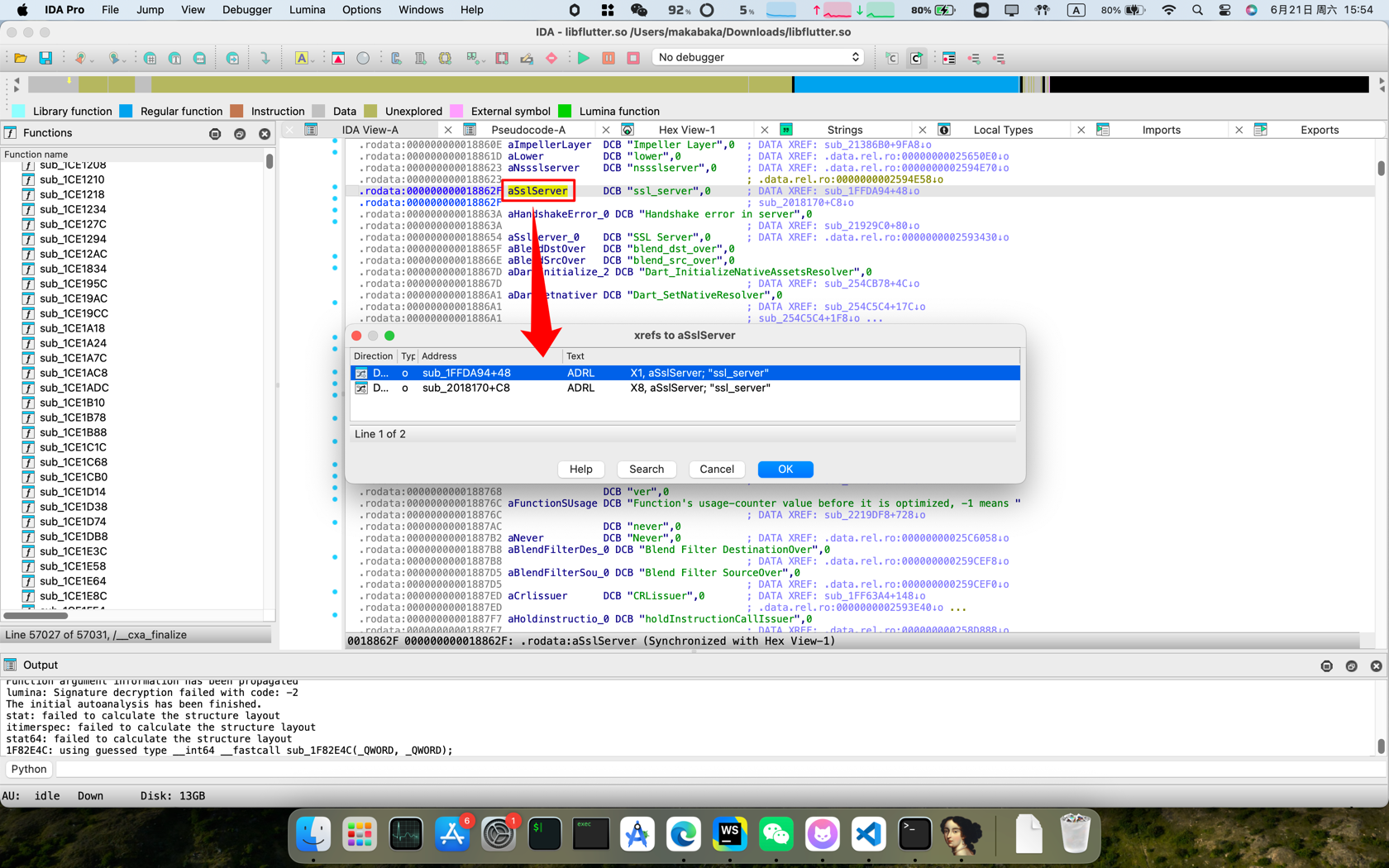Open Visual Studio Code from the Dock

coord(868,835)
